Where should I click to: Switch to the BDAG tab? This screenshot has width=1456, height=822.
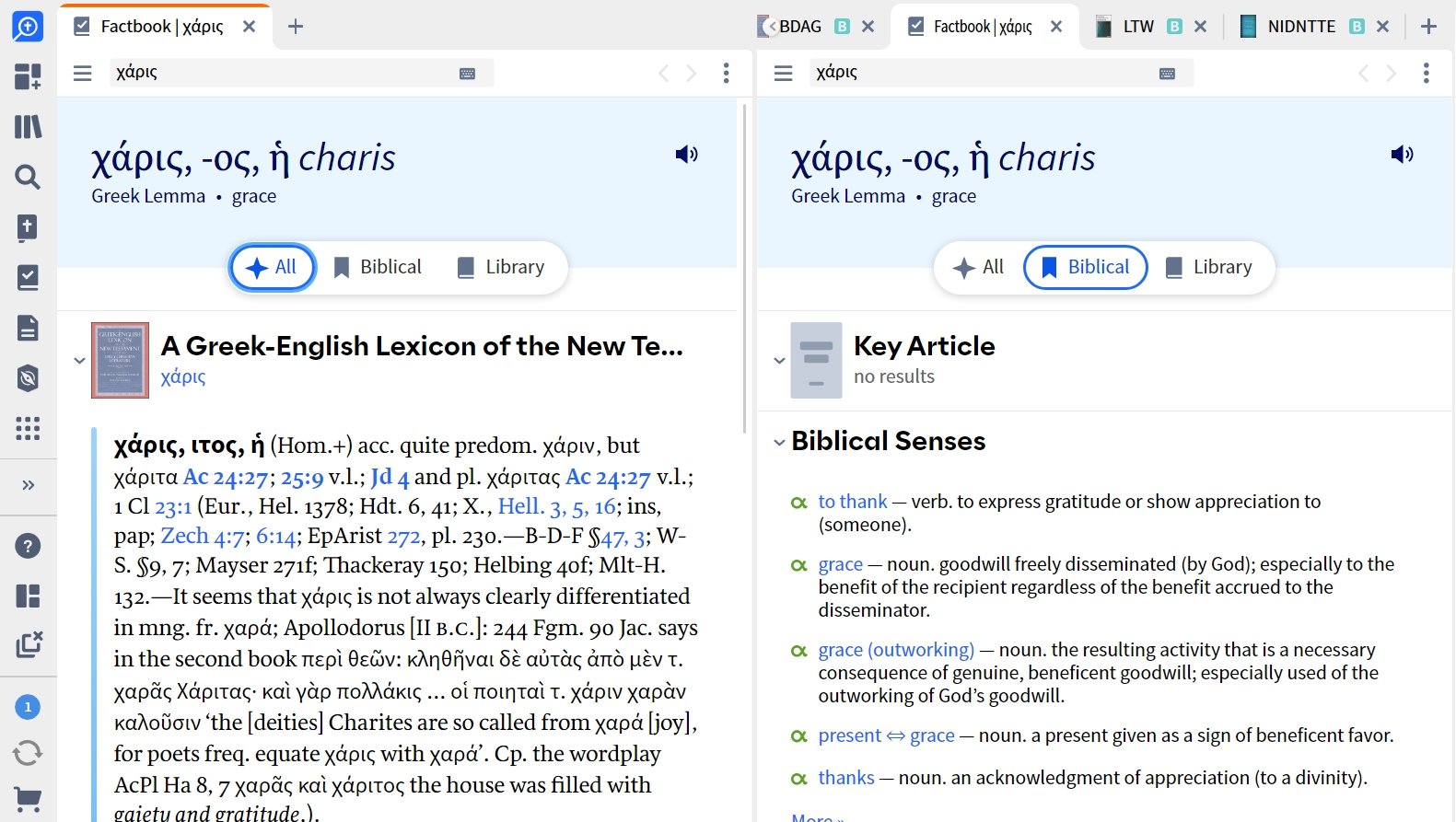pyautogui.click(x=799, y=27)
